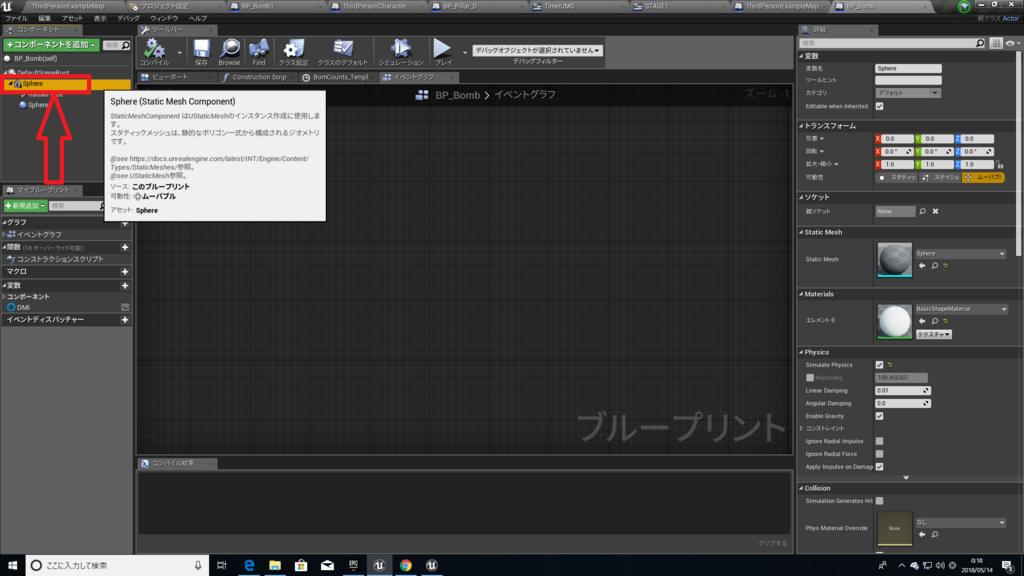Open クラスのデフォルト class defaults

[342, 52]
